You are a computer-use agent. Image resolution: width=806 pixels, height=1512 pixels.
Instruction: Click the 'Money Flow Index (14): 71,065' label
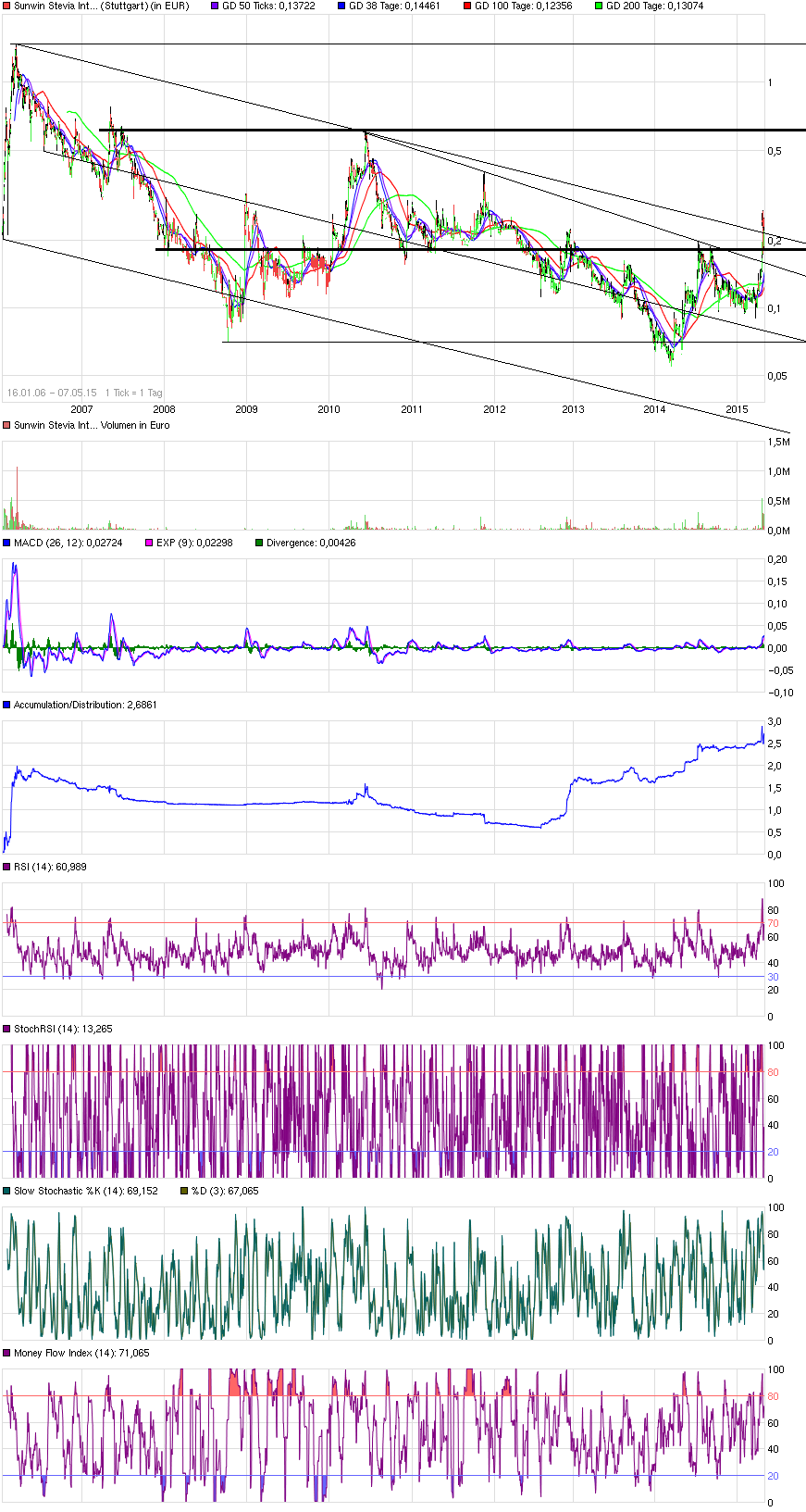coord(81,1353)
